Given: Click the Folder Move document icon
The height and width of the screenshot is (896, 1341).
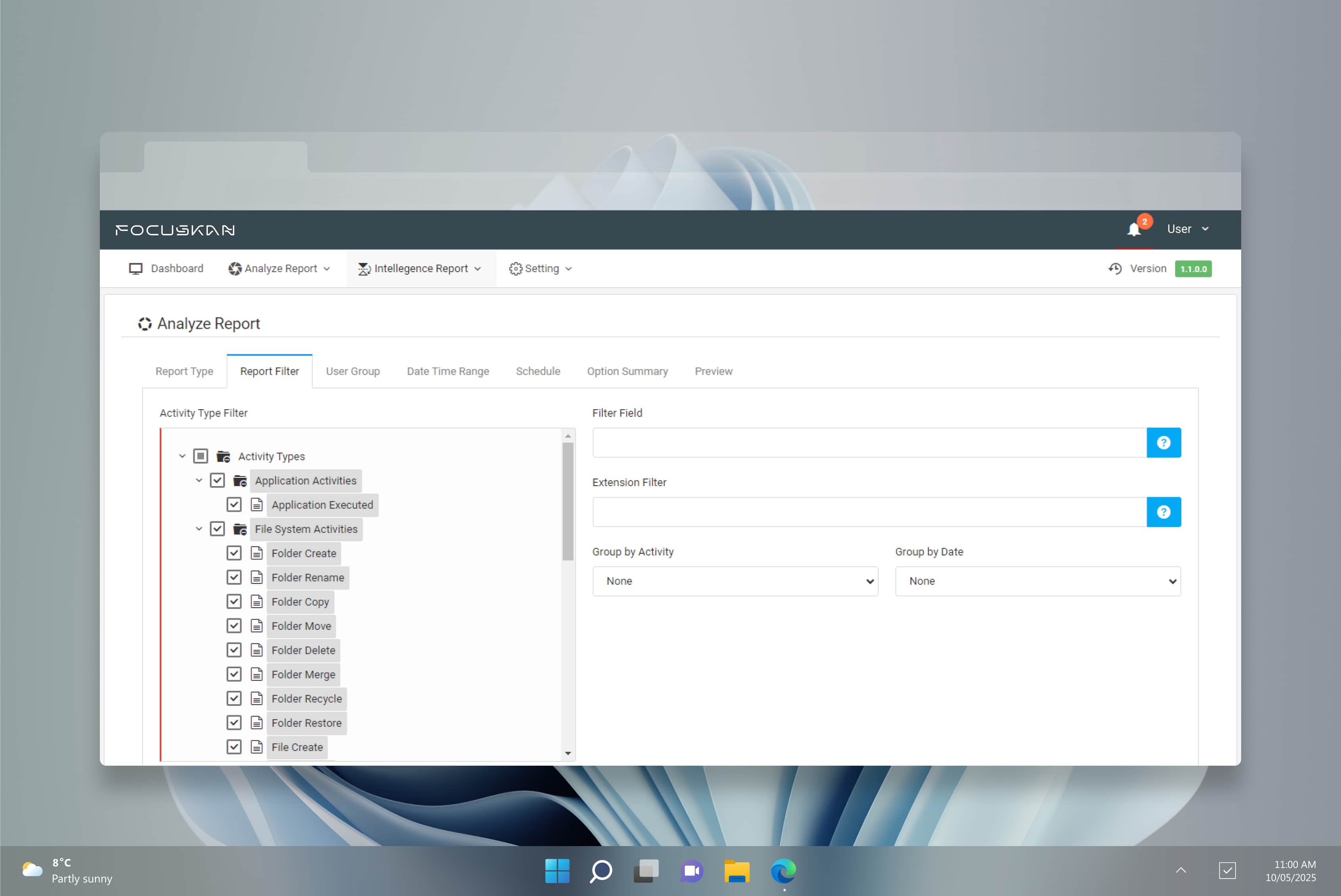Looking at the screenshot, I should 257,626.
